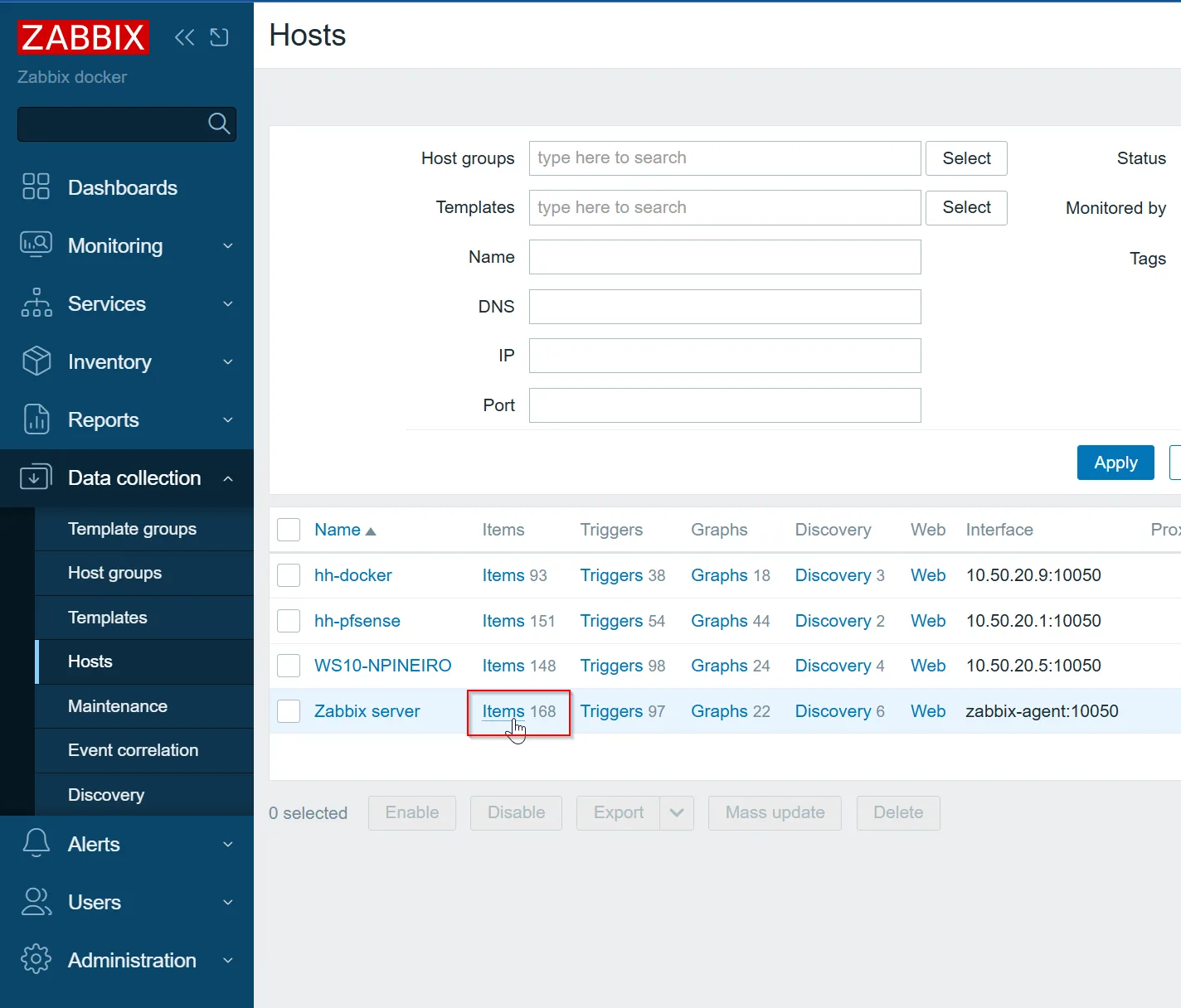Click the Monitoring screen icon
This screenshot has height=1008, width=1181.
tap(36, 245)
